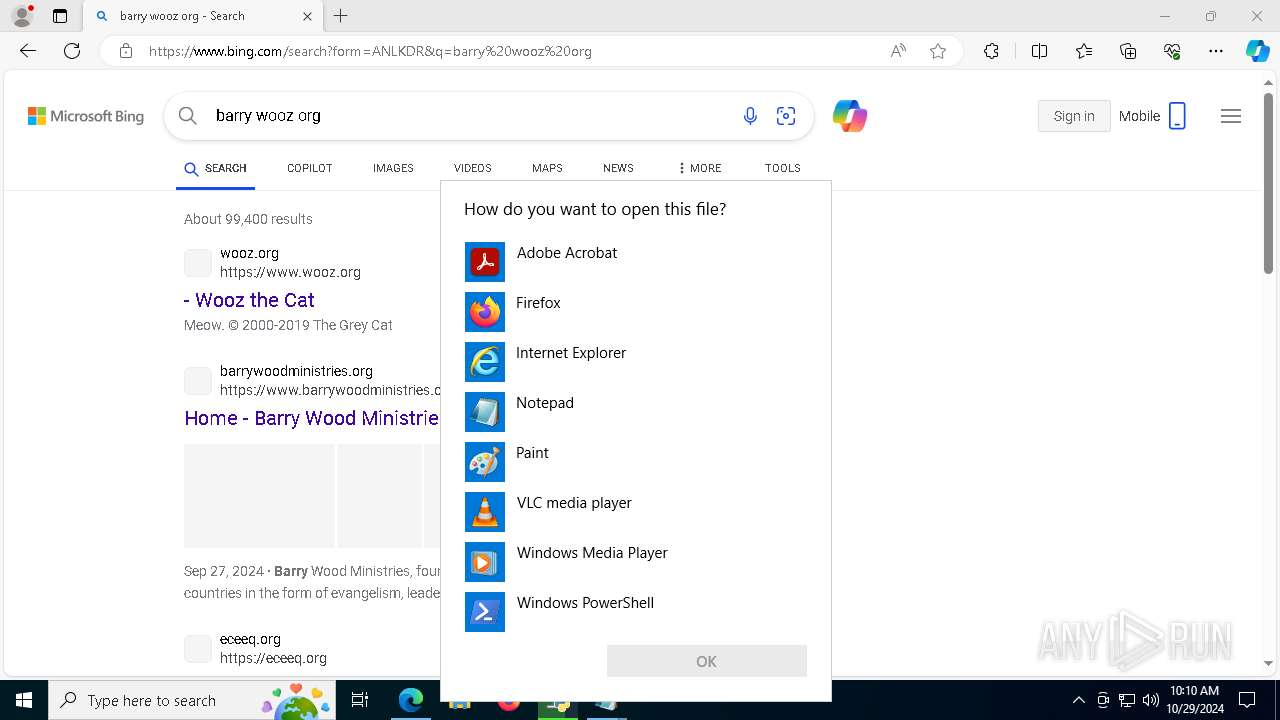This screenshot has height=720, width=1280.
Task: Show hidden system tray icons chevron
Action: click(1079, 700)
